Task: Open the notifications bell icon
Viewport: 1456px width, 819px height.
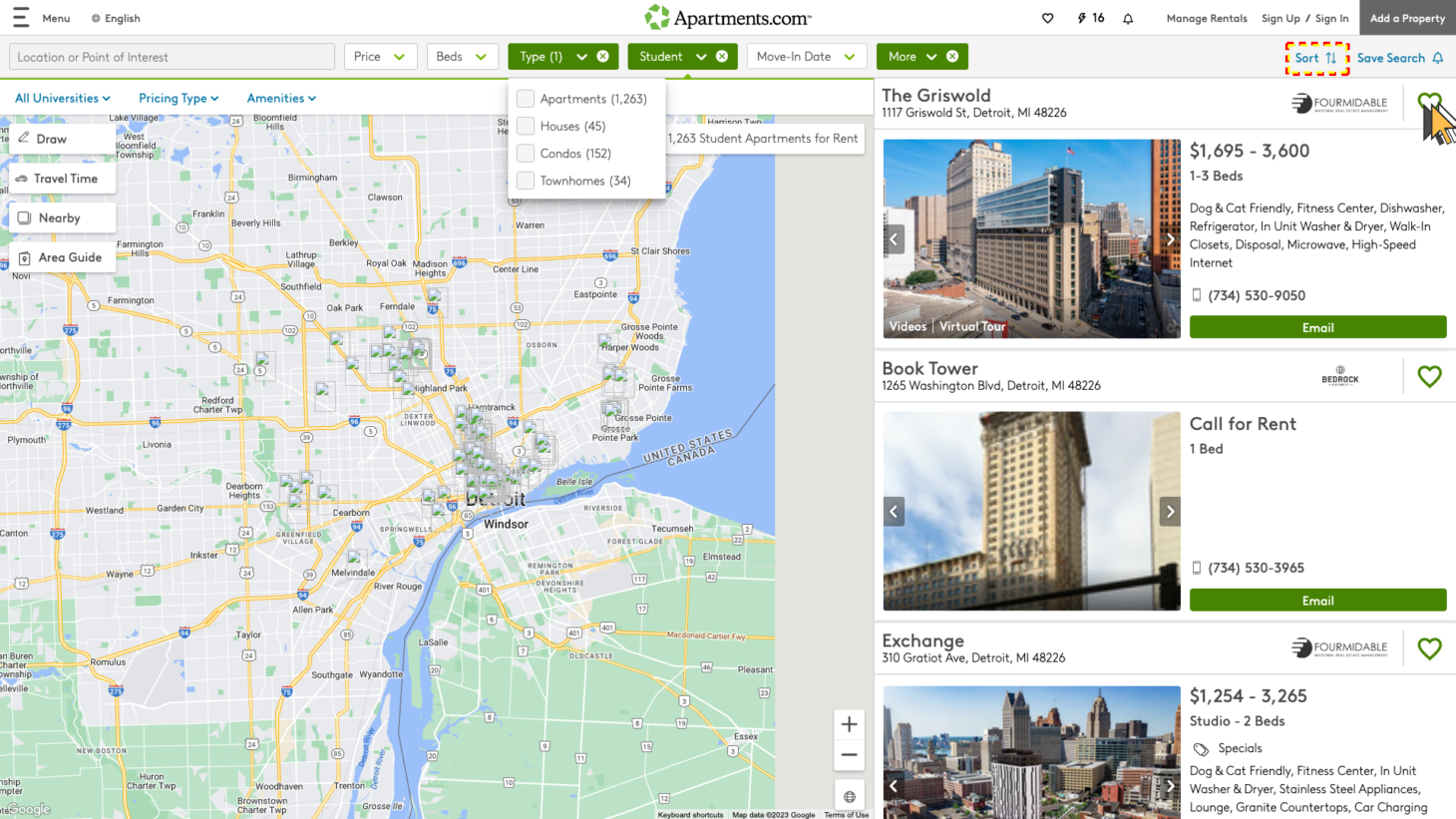Action: (1128, 18)
